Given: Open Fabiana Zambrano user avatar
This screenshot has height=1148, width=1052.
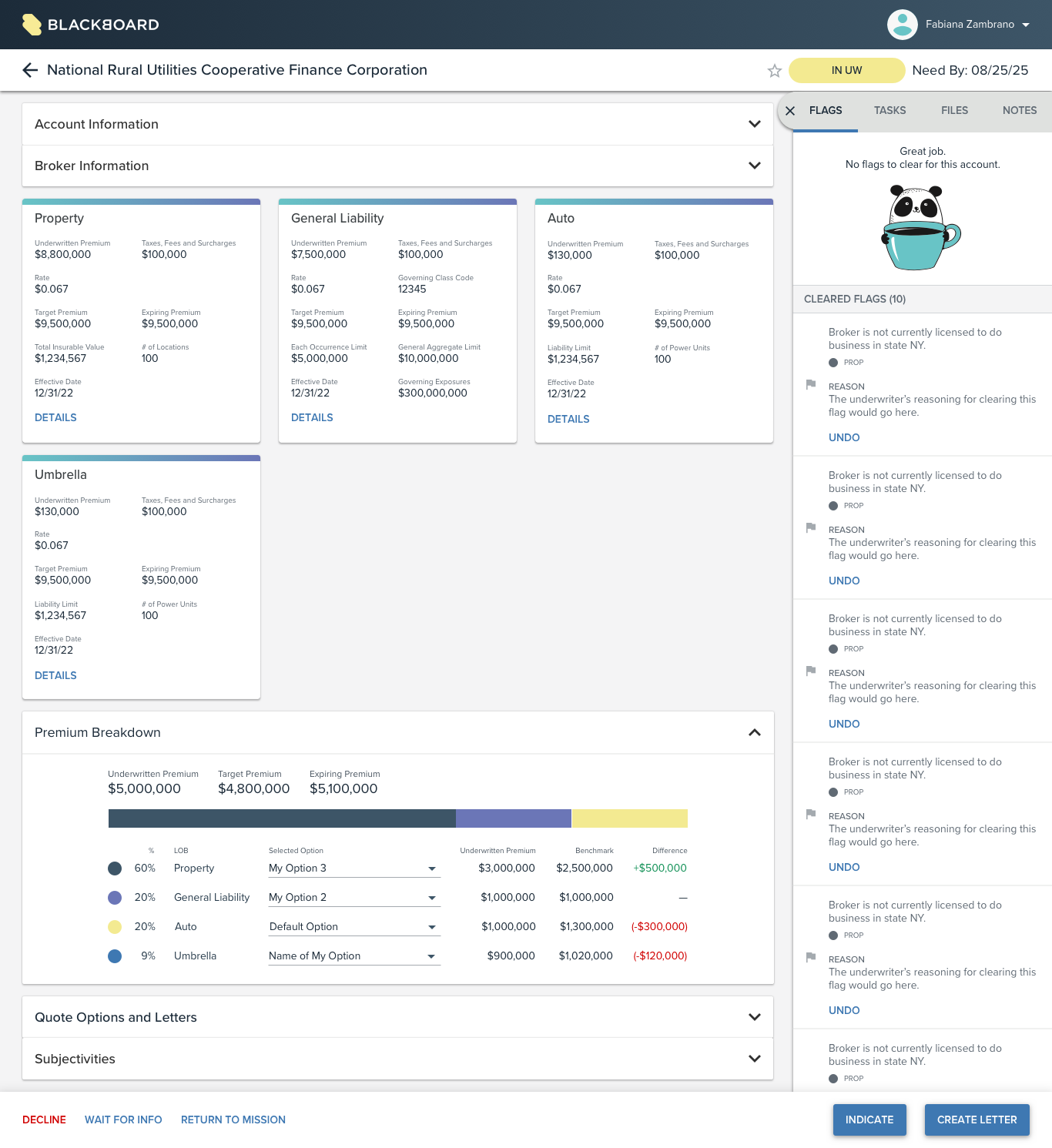Looking at the screenshot, I should tap(903, 25).
